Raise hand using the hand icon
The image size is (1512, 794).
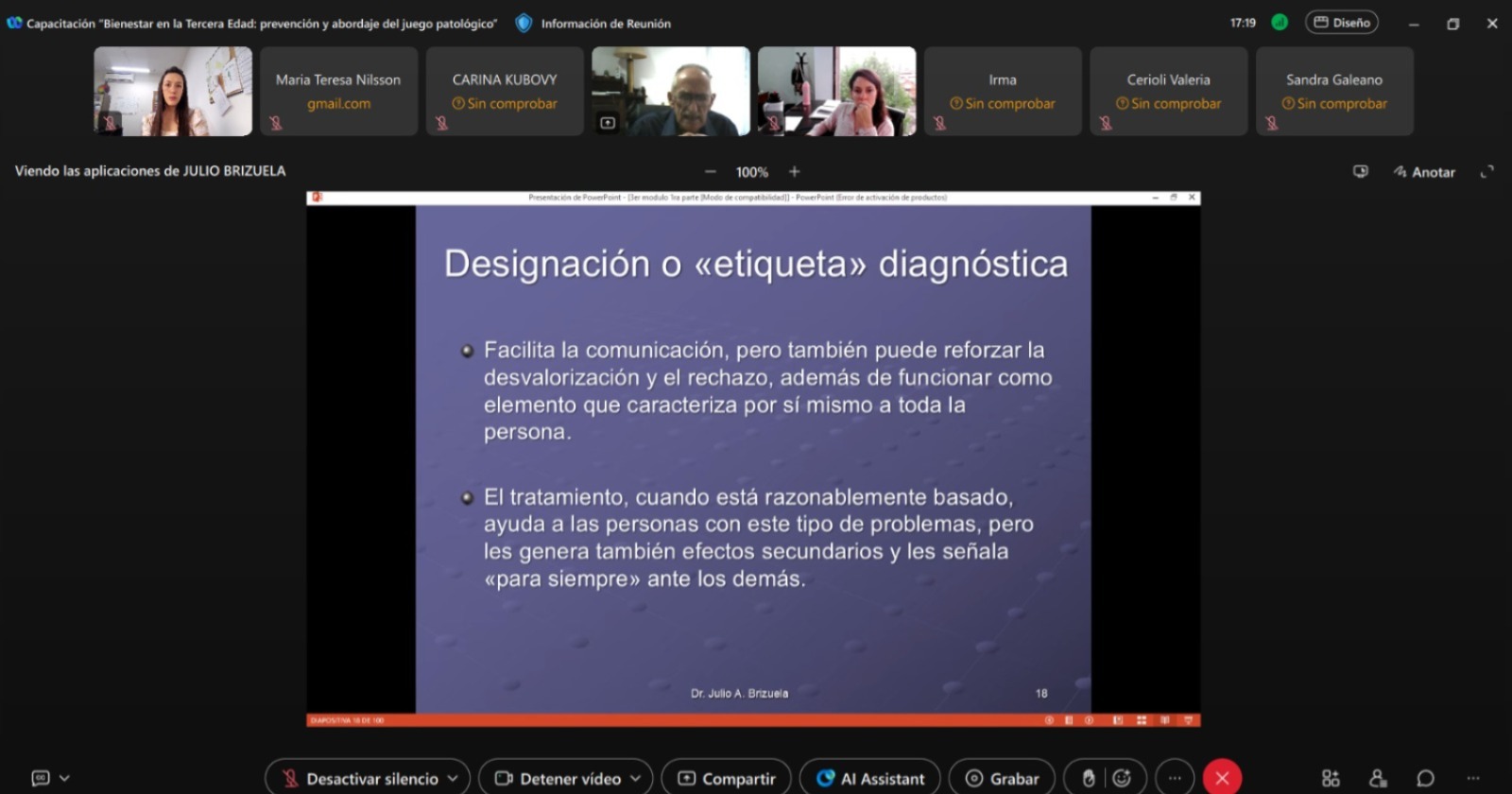click(1089, 778)
